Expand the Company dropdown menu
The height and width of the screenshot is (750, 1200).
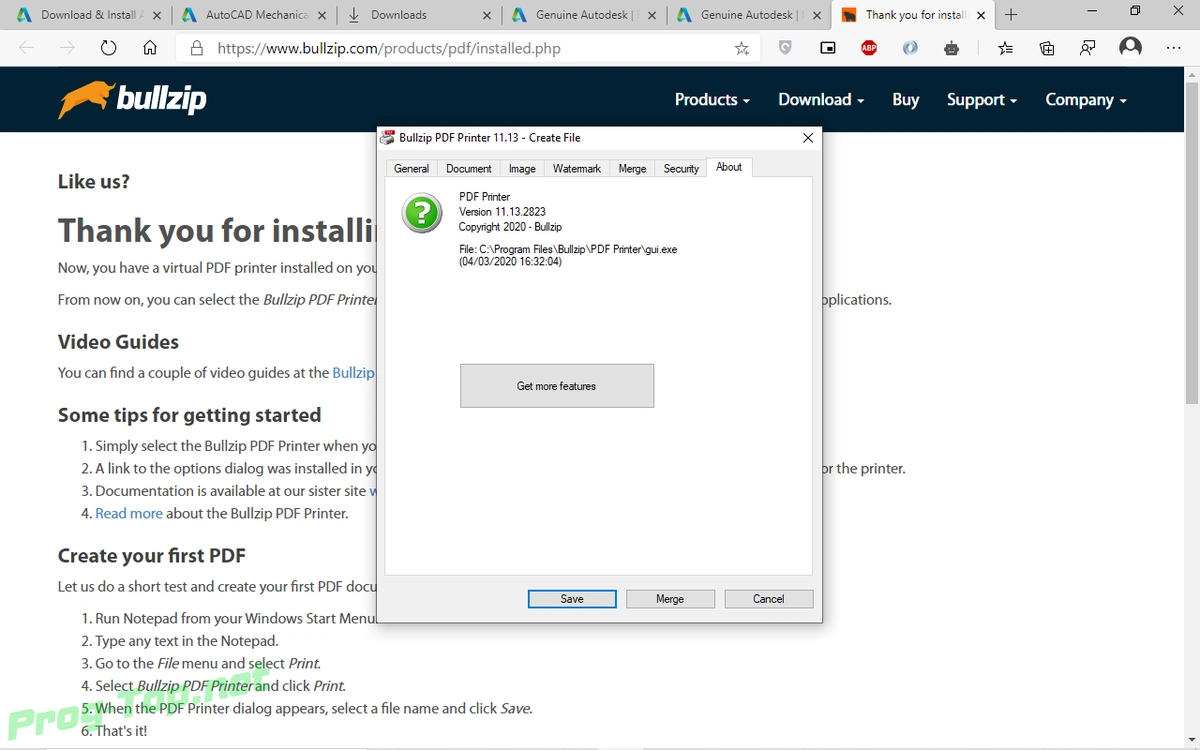[x=1086, y=99]
